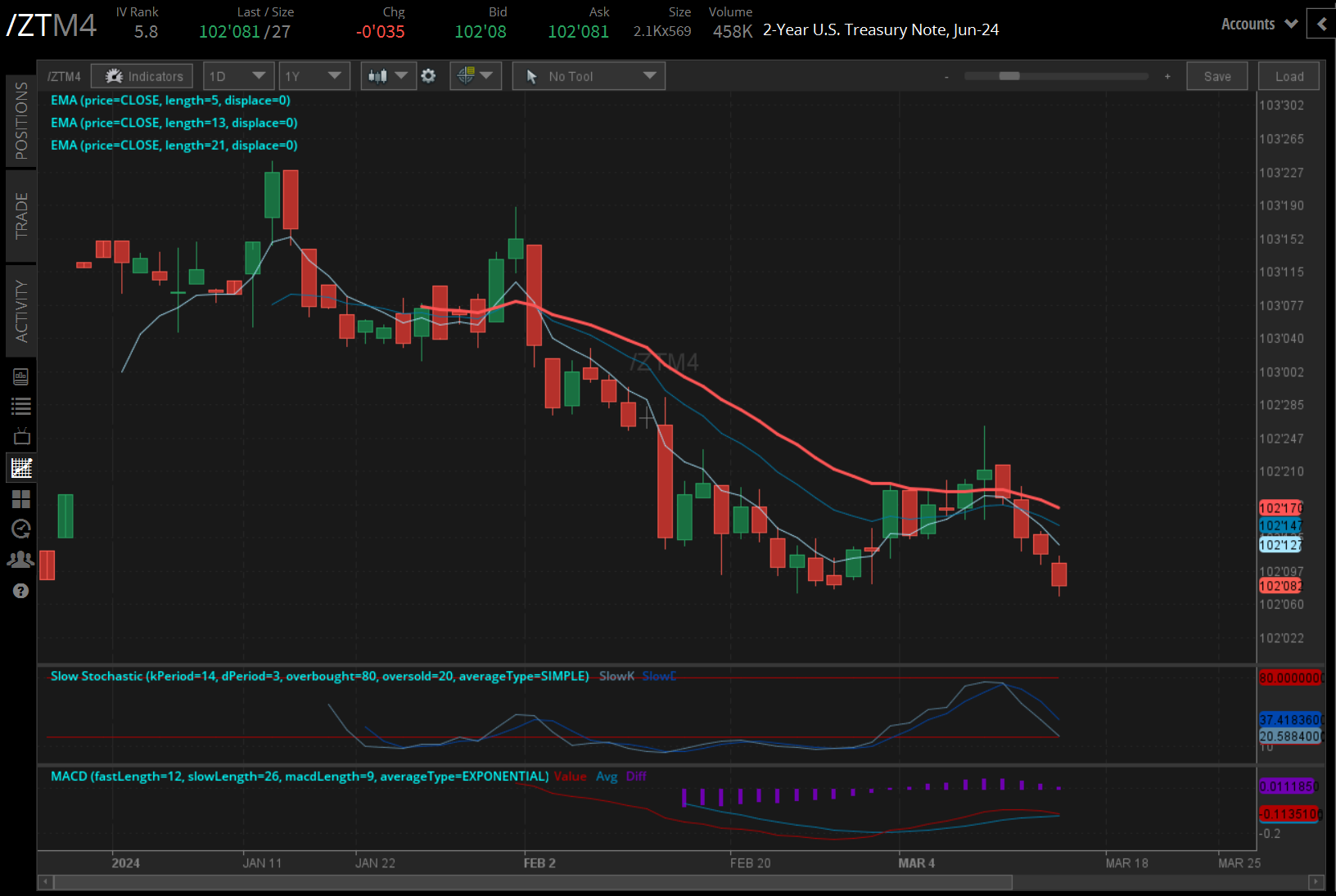
Task: Open the clock history icon
Action: (21, 529)
